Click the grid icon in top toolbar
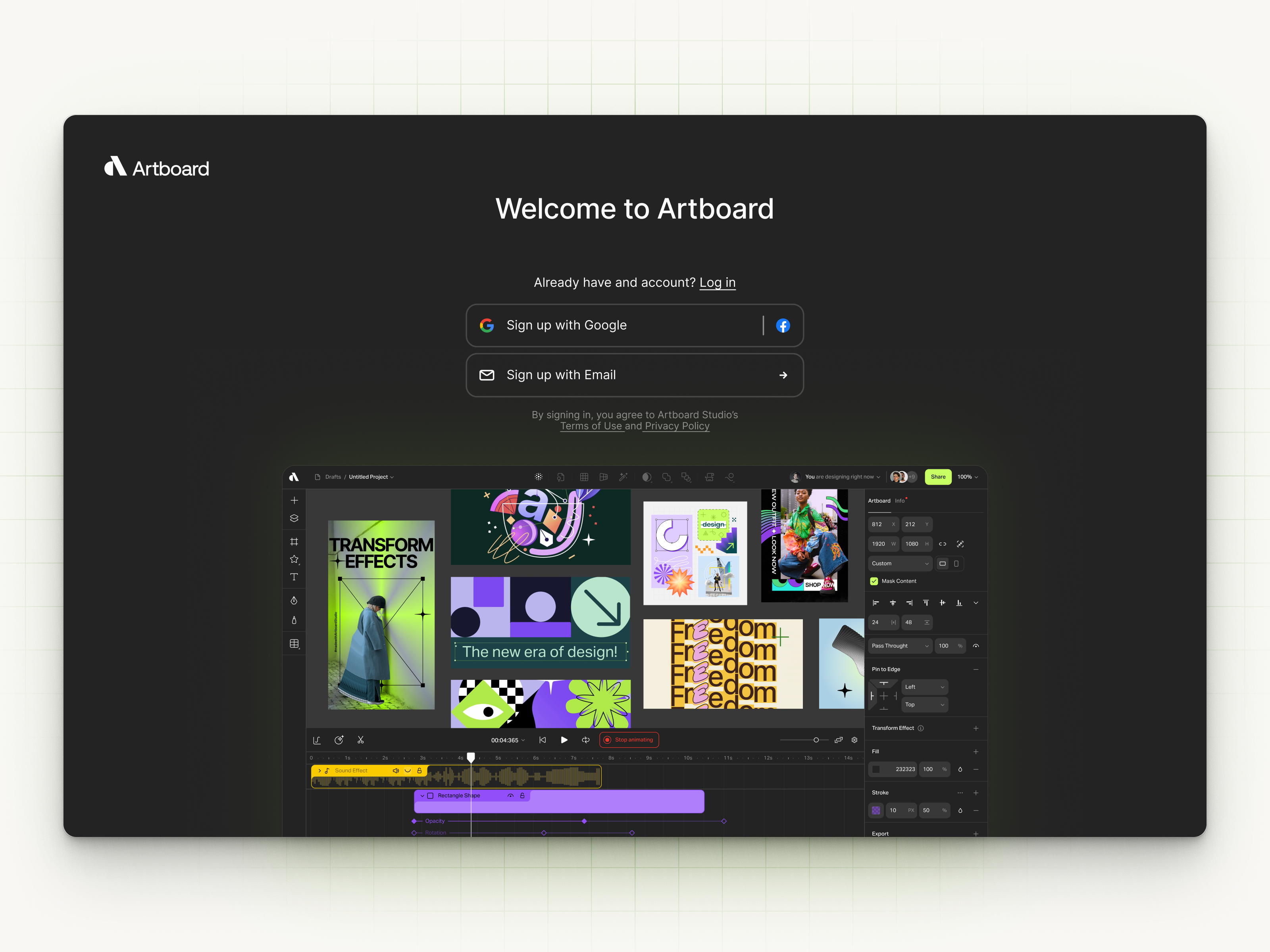This screenshot has height=952, width=1270. point(584,477)
